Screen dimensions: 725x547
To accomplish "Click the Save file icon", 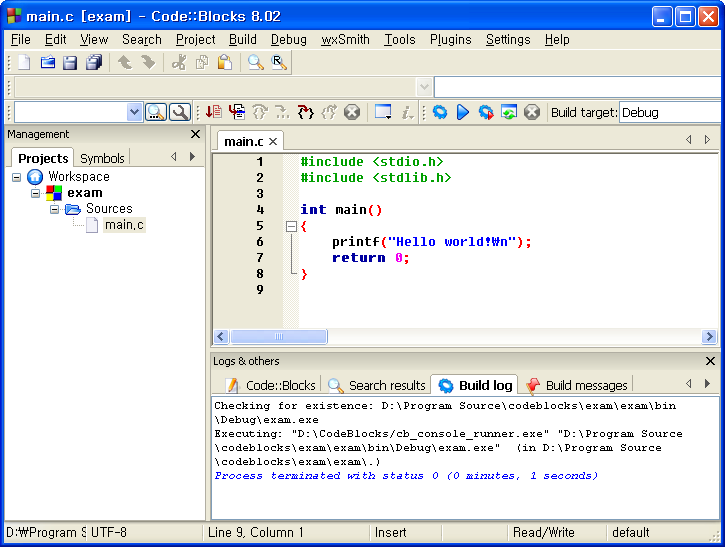I will click(70, 63).
